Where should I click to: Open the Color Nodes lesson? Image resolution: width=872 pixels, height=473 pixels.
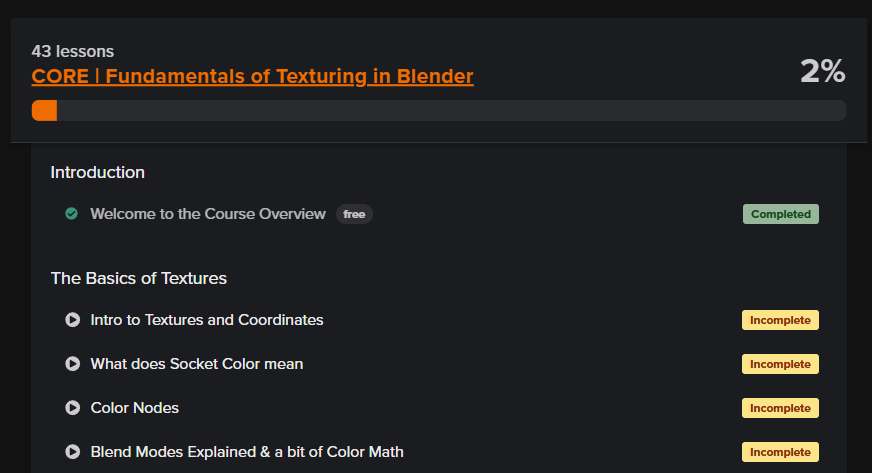pyautogui.click(x=135, y=407)
